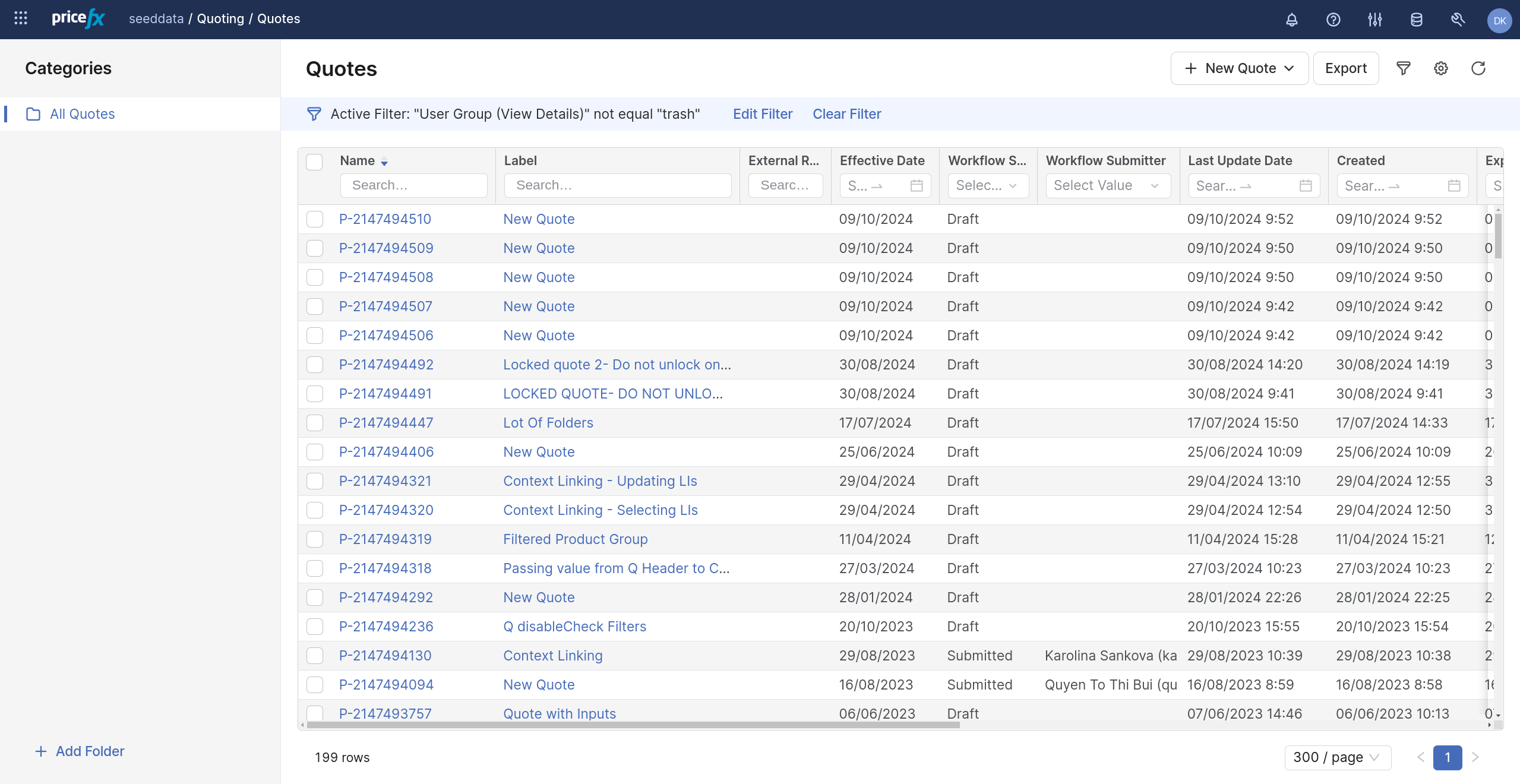This screenshot has height=784, width=1520.
Task: Click the wrench tools icon
Action: 1458,20
